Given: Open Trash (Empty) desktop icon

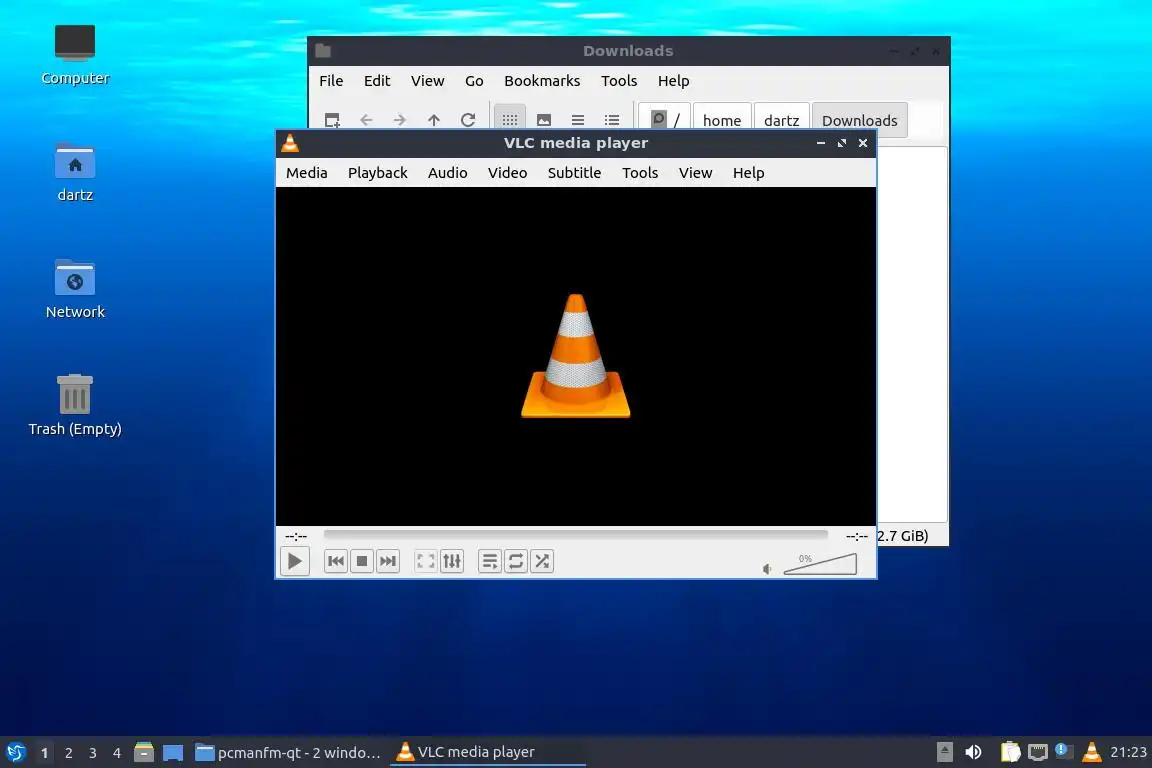Looking at the screenshot, I should 75,406.
